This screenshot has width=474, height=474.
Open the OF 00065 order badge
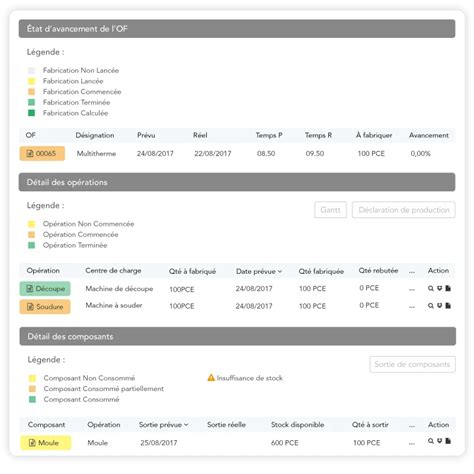pos(42,153)
